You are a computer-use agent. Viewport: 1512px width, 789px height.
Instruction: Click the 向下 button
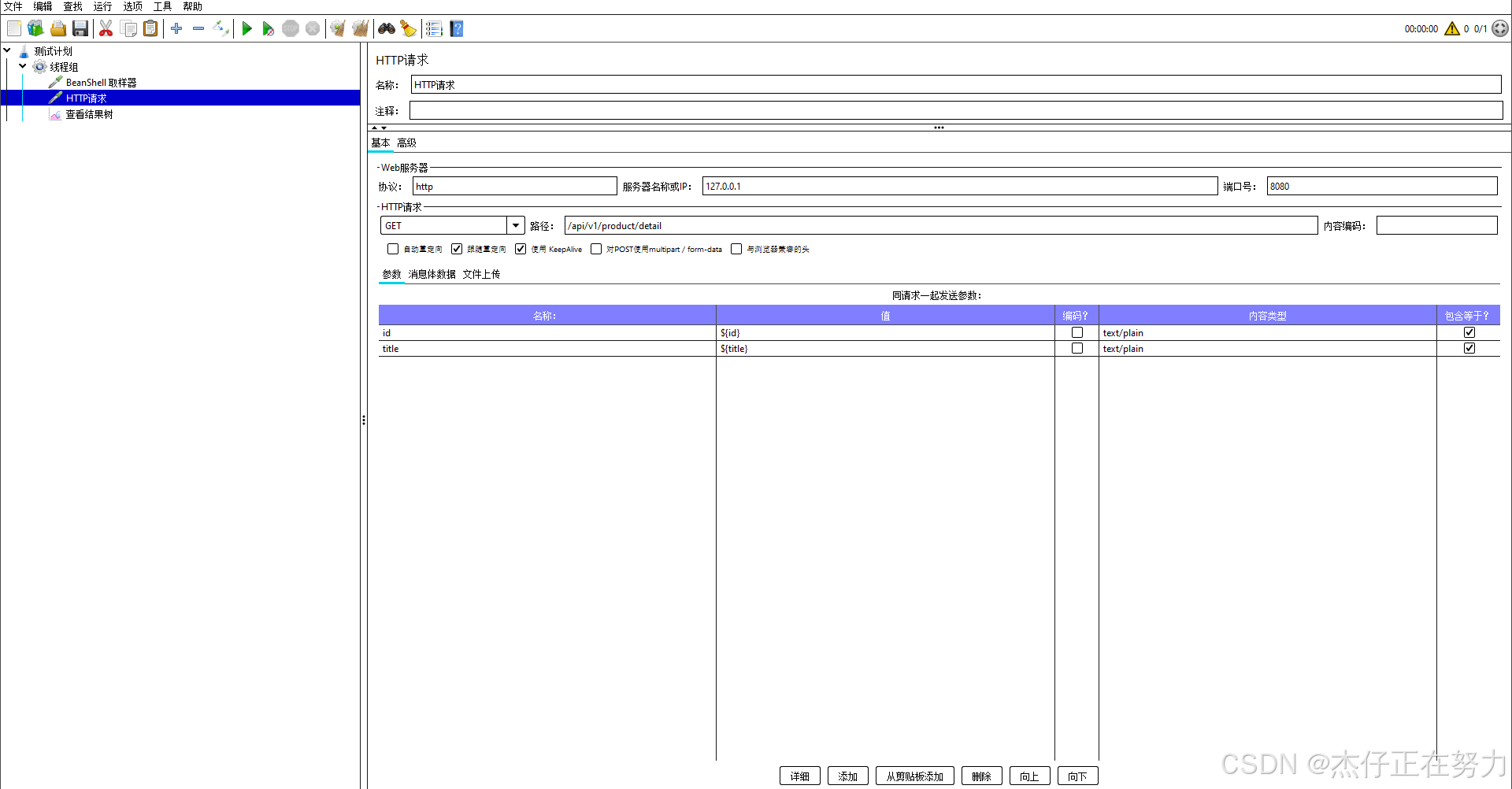1078,776
